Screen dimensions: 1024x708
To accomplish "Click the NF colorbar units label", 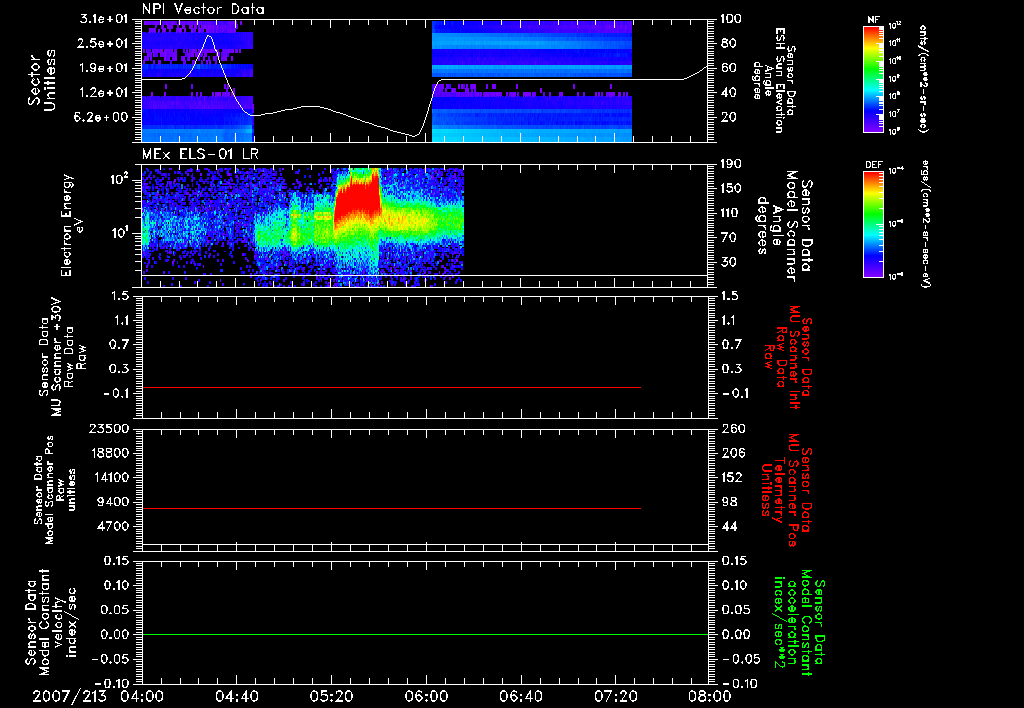I will (x=923, y=79).
